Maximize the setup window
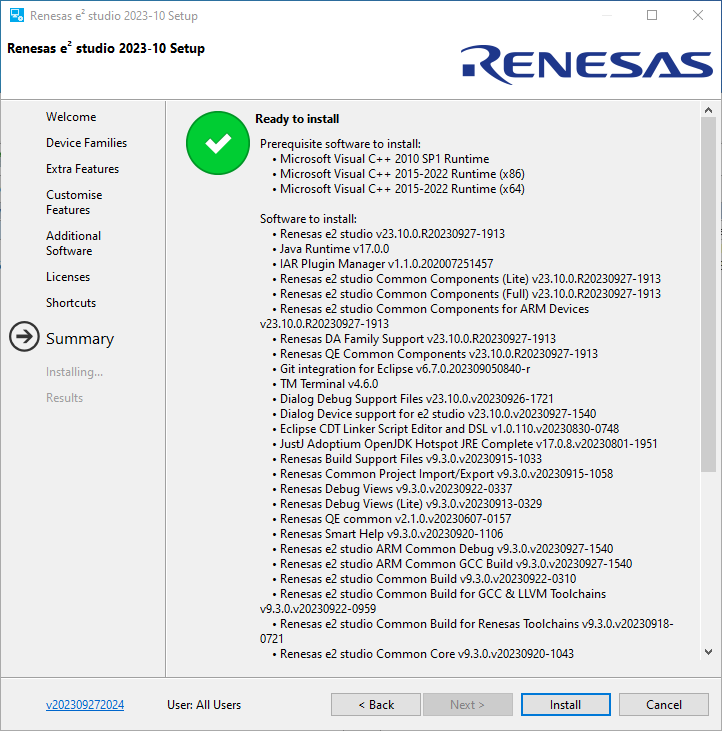Screen dimensions: 722x731 pyautogui.click(x=652, y=16)
